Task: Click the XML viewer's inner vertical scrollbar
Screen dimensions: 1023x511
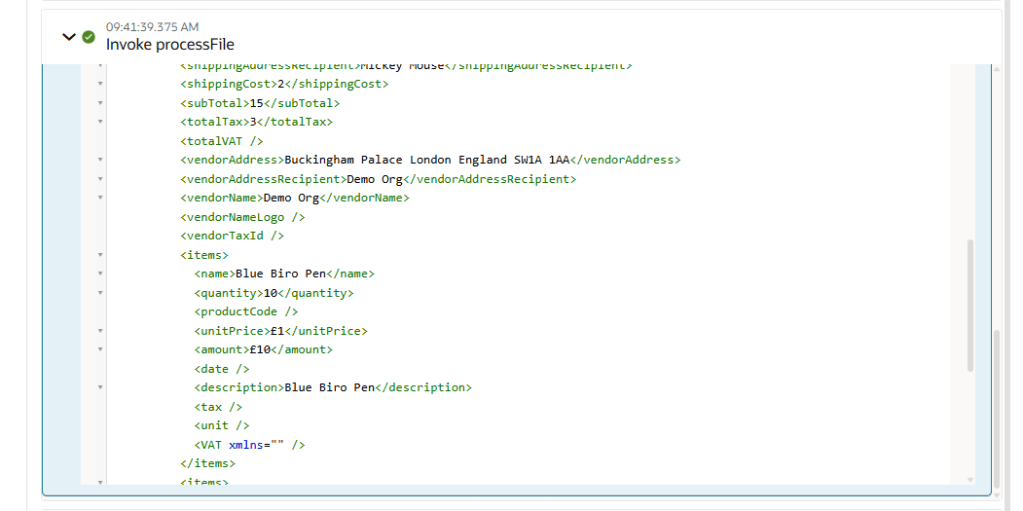Action: click(969, 305)
